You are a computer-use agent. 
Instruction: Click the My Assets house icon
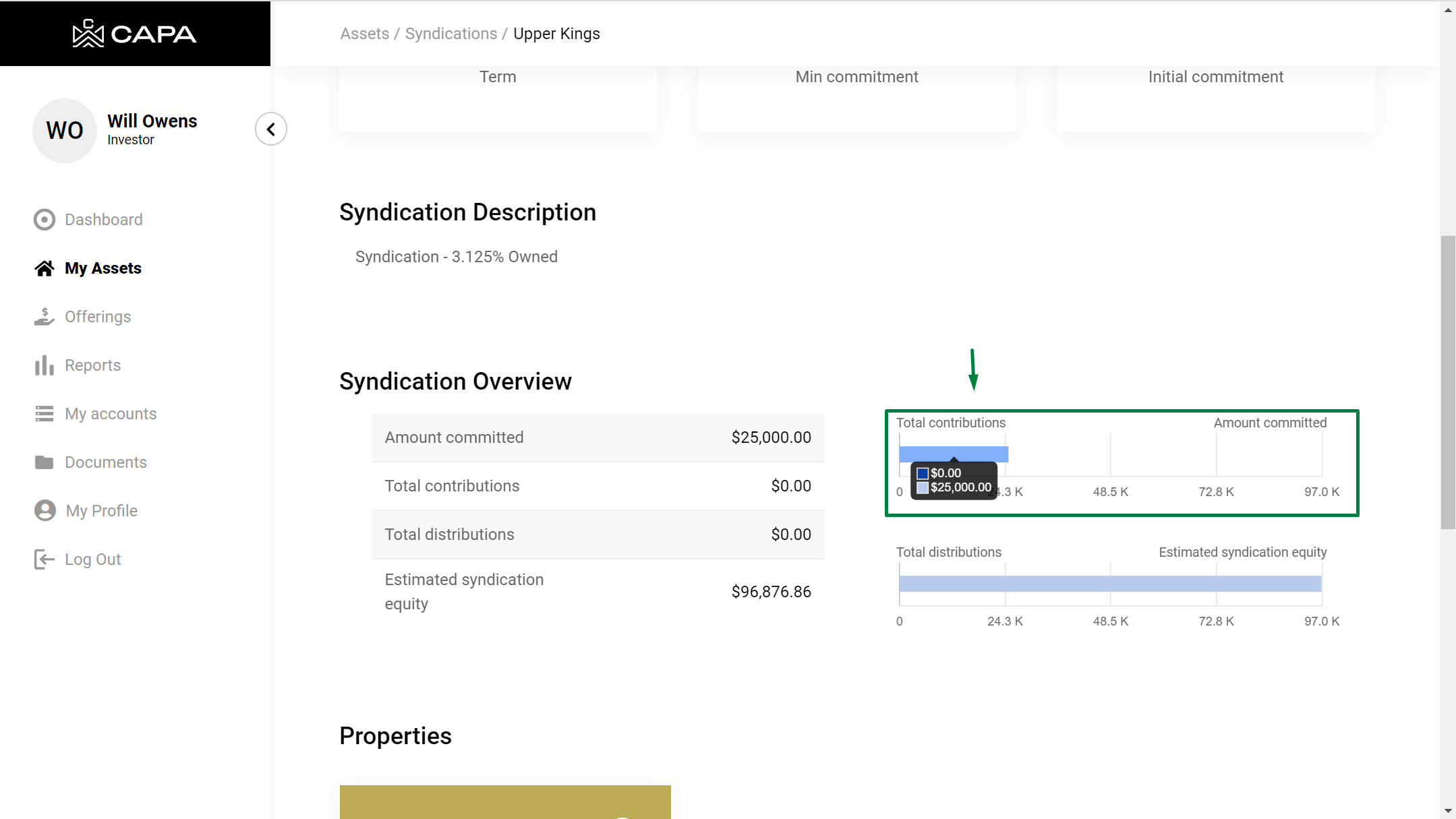[x=45, y=268]
